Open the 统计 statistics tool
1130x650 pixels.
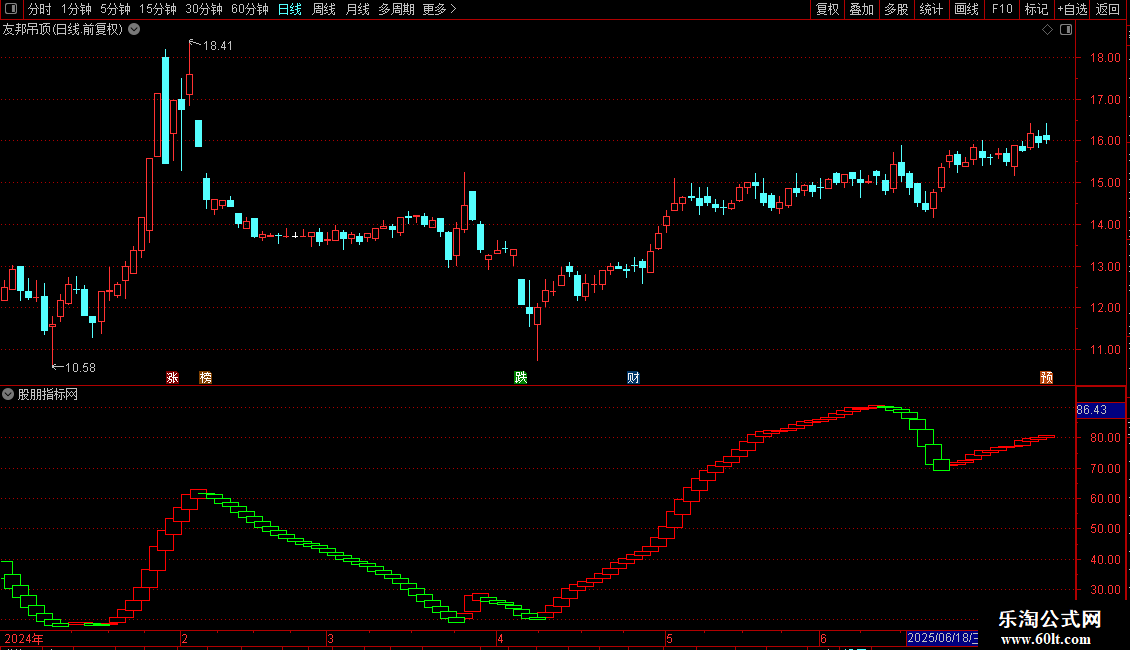pos(931,9)
